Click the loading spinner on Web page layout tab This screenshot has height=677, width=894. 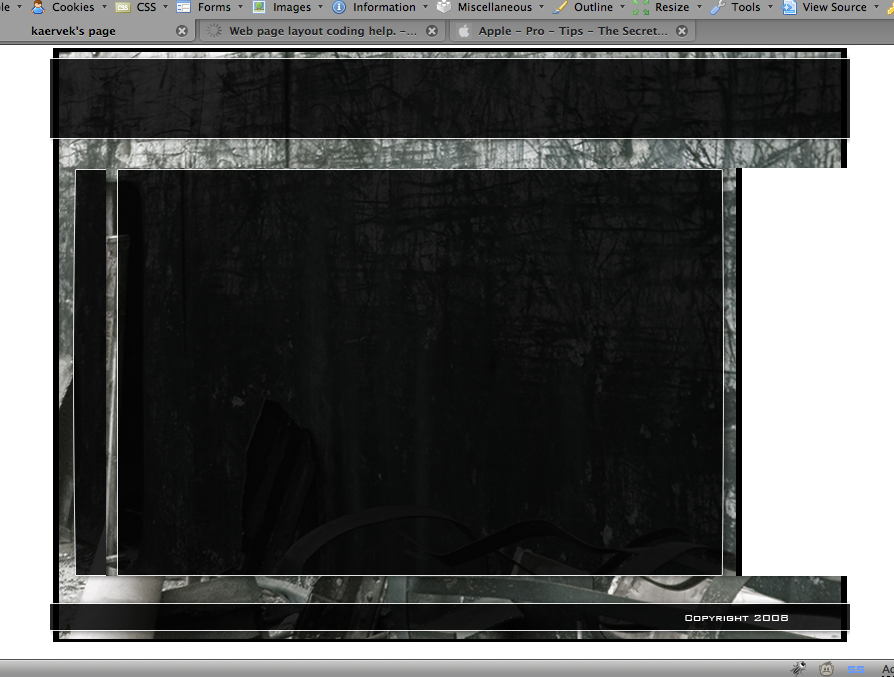pyautogui.click(x=214, y=31)
